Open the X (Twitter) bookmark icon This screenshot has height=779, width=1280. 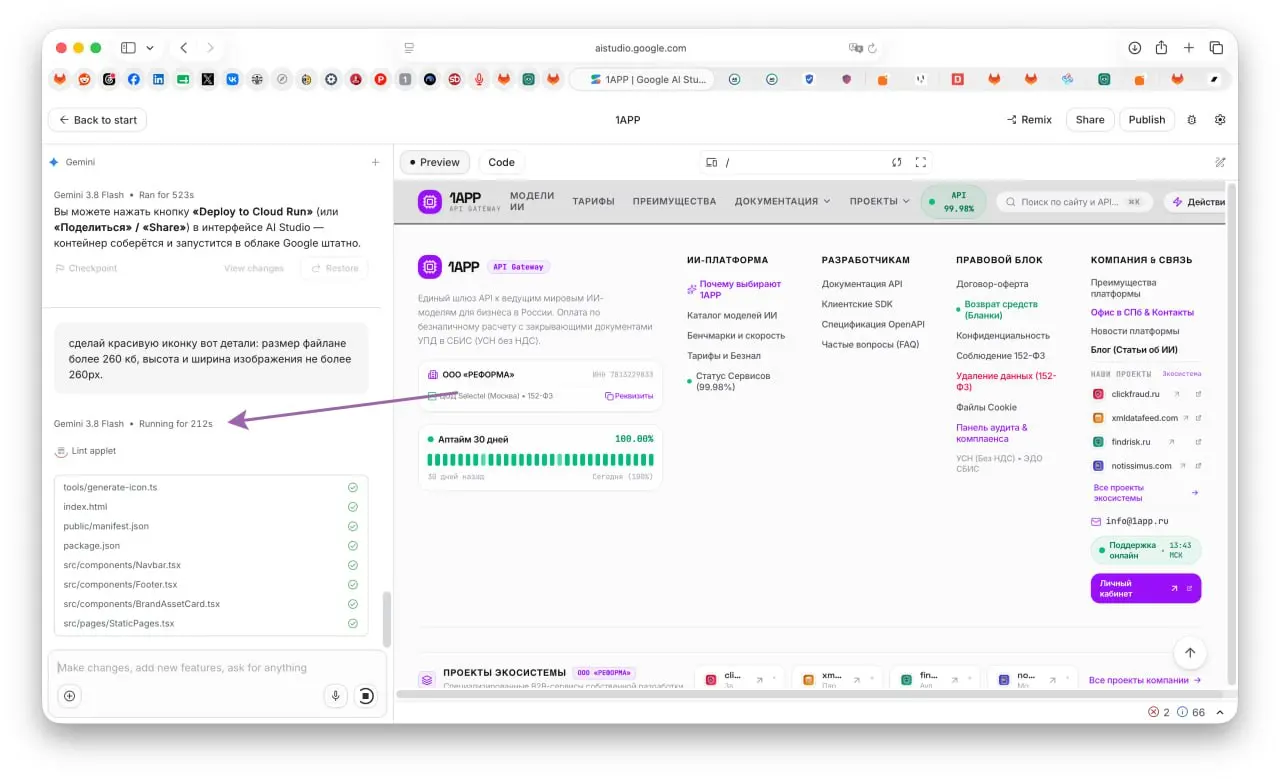pos(208,79)
